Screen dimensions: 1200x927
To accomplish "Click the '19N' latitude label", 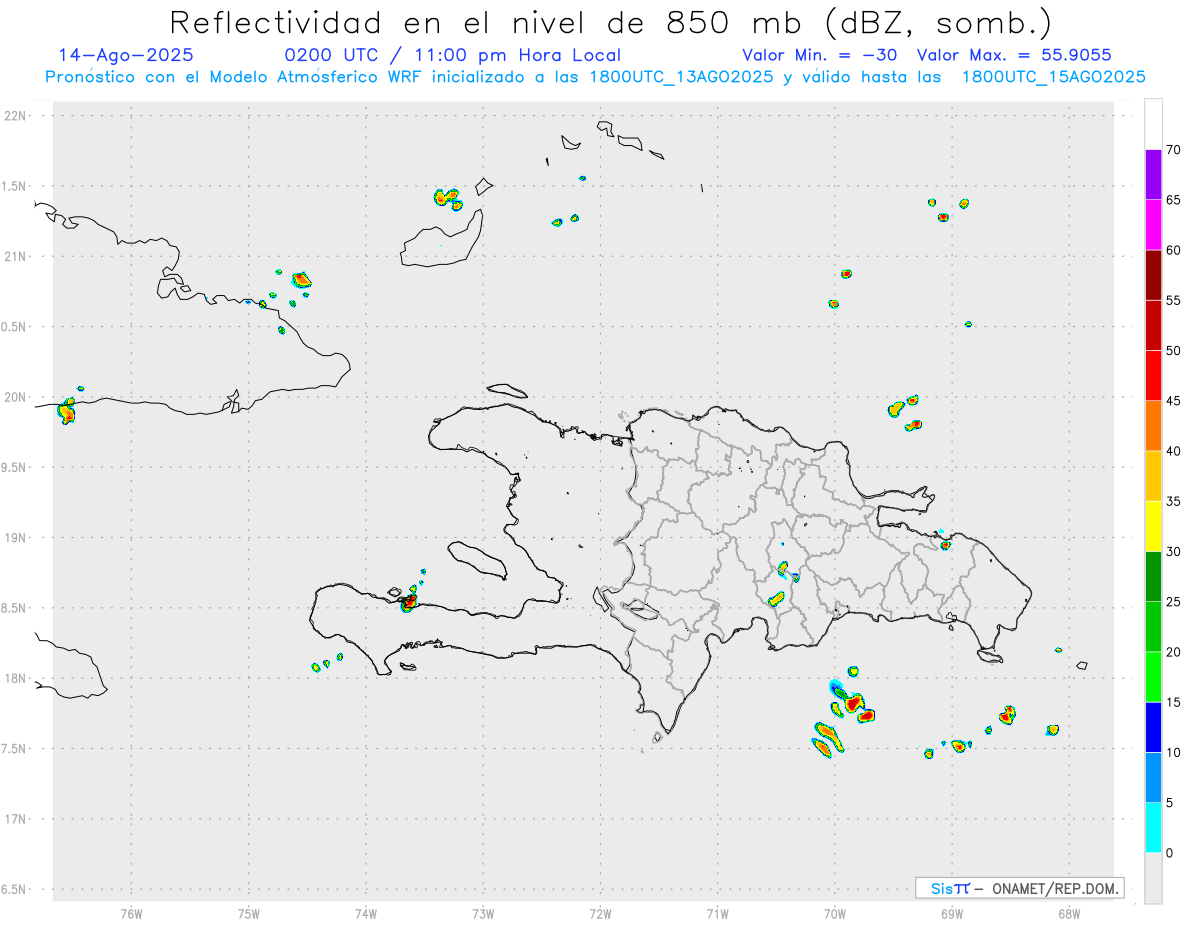I will 17,538.
